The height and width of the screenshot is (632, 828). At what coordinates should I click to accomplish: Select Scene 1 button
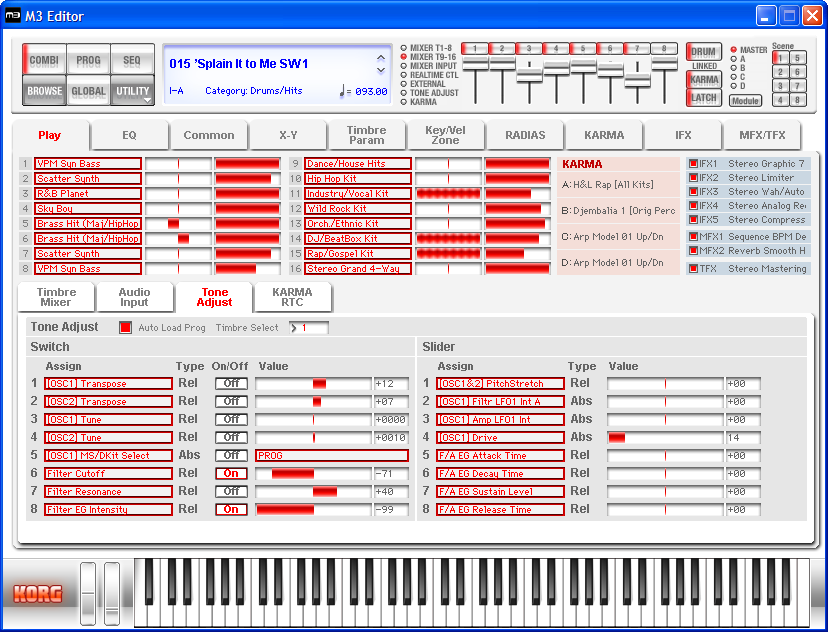[x=780, y=58]
